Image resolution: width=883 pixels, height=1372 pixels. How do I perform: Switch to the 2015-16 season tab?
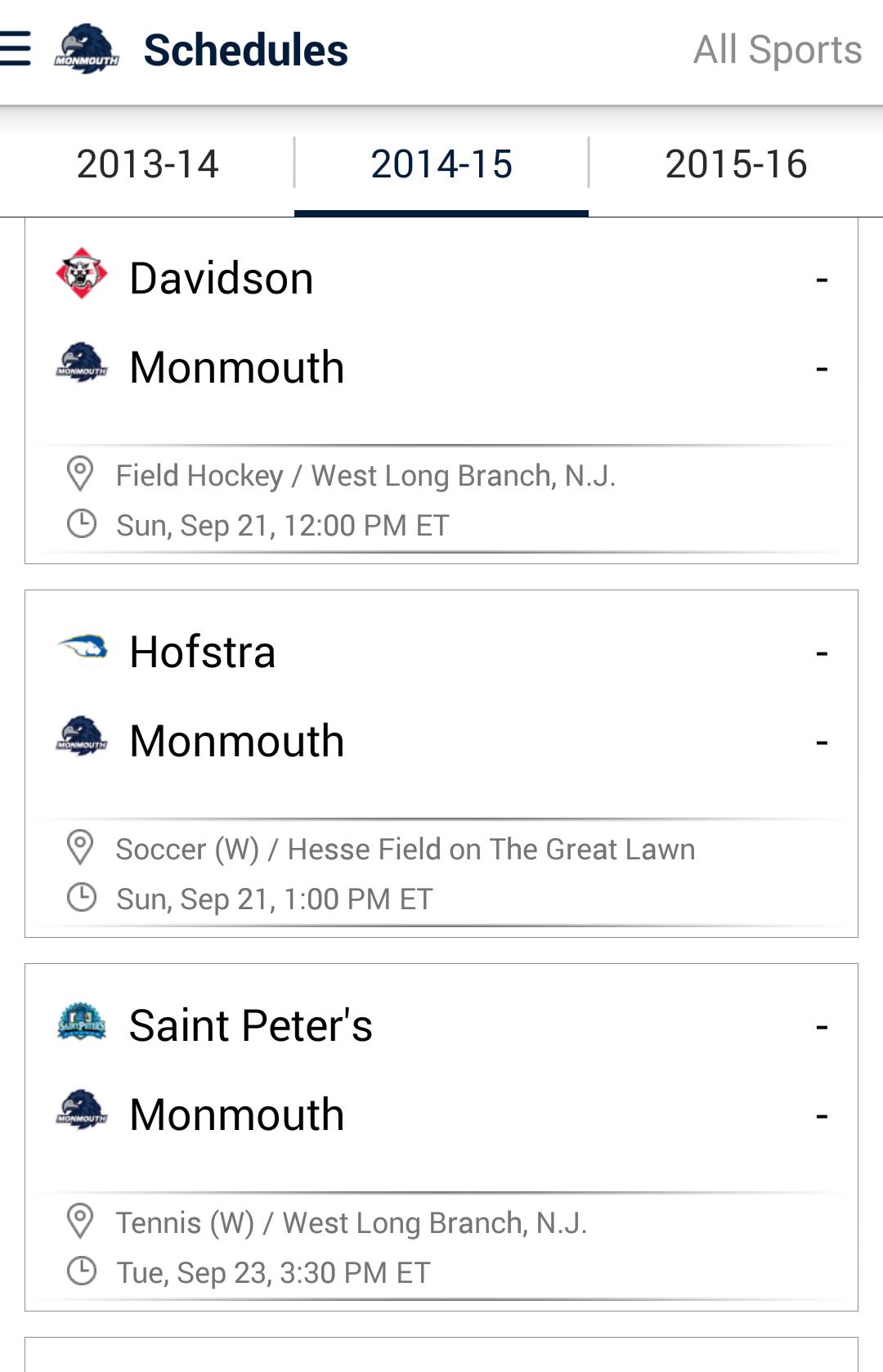(737, 164)
